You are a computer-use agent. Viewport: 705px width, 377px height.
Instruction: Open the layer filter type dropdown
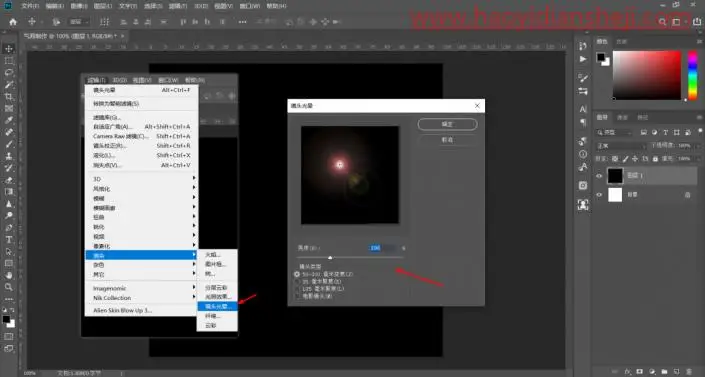[x=615, y=132]
